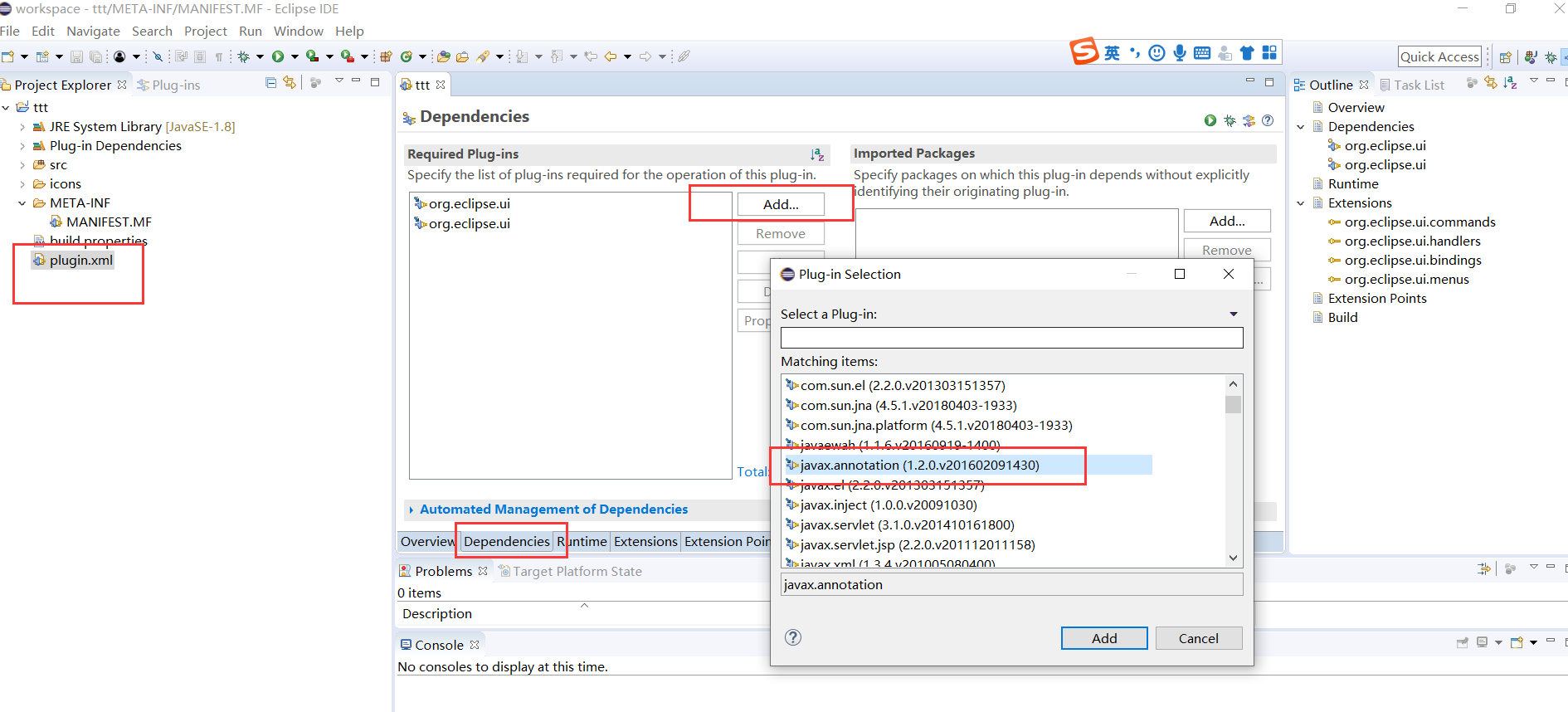Expand Automated Management of Dependencies section
The height and width of the screenshot is (712, 1568).
click(x=411, y=510)
